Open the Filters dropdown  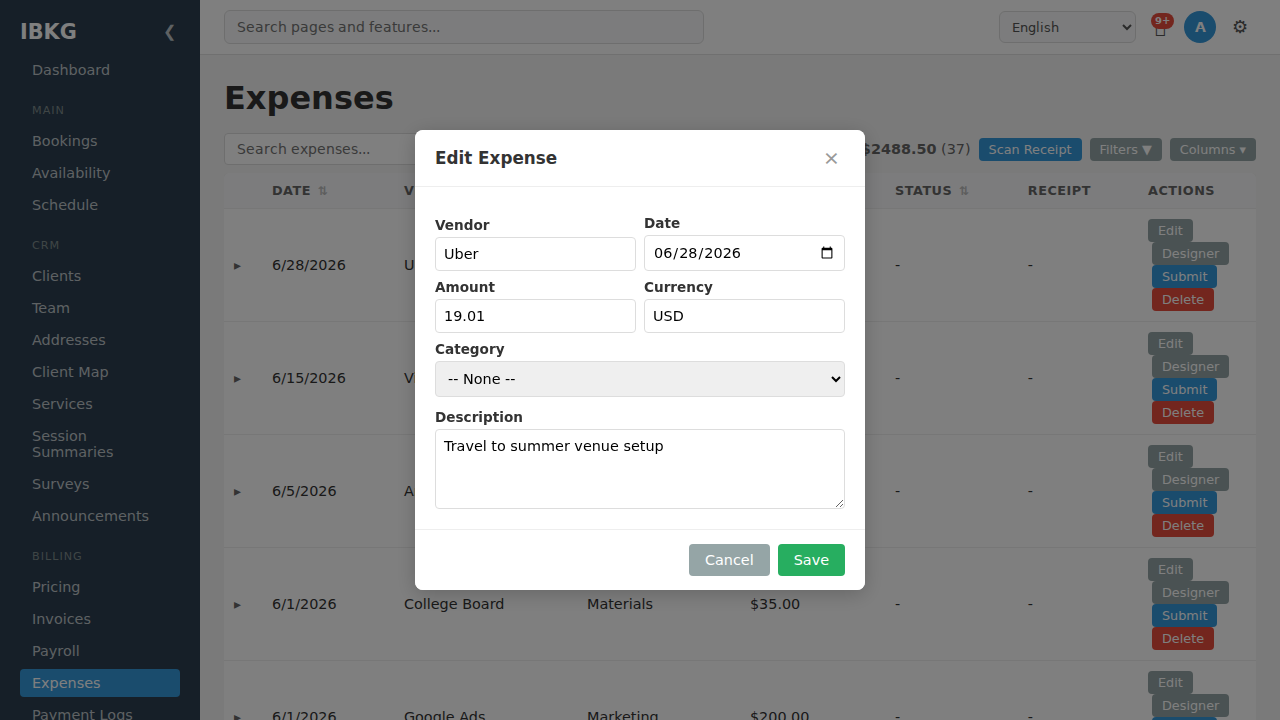tap(1126, 150)
